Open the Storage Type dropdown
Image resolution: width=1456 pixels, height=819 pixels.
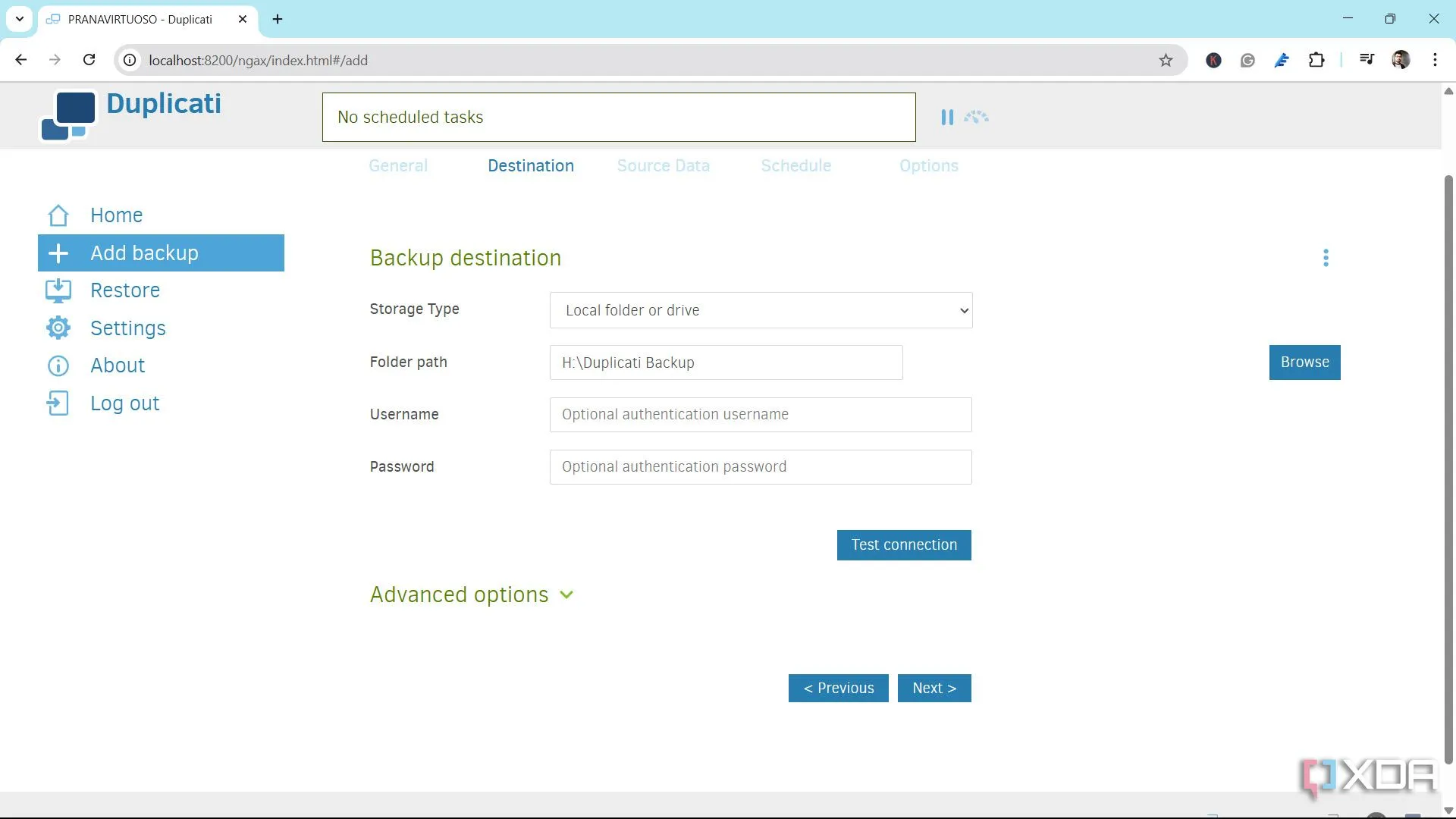click(x=761, y=310)
